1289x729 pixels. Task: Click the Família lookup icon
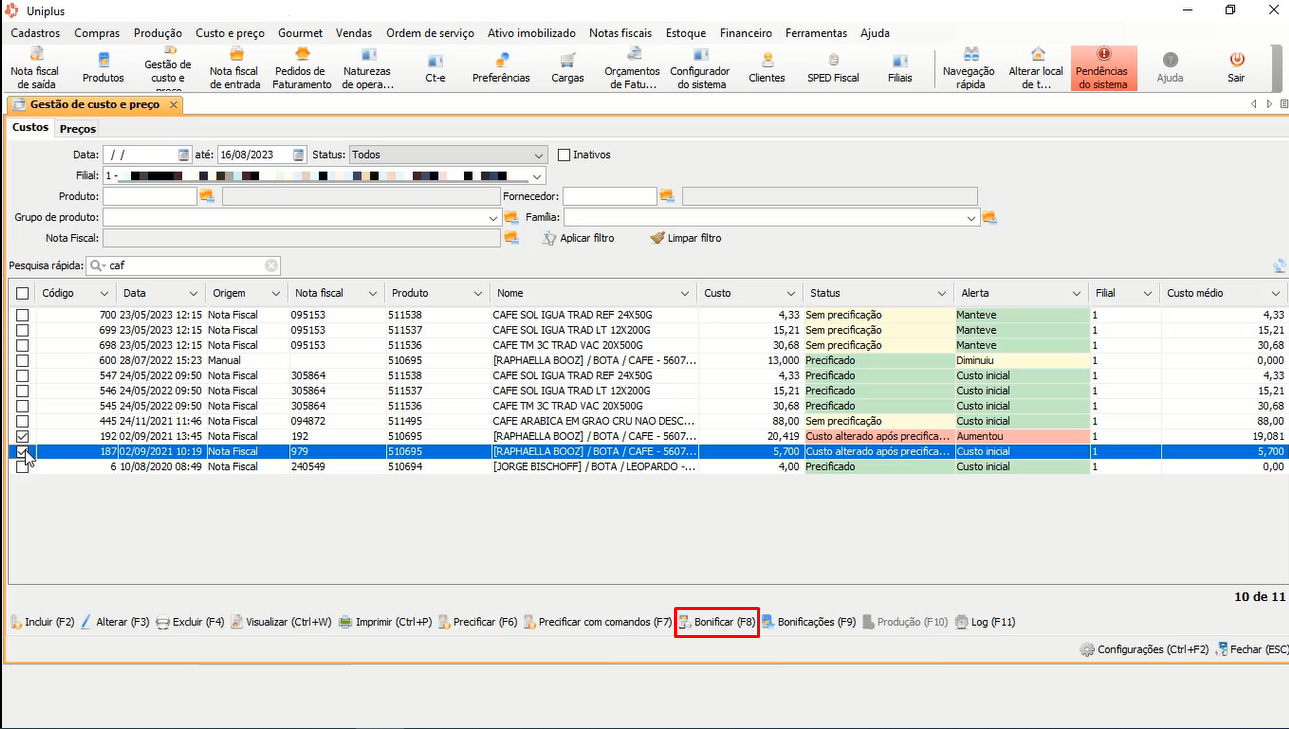point(990,217)
